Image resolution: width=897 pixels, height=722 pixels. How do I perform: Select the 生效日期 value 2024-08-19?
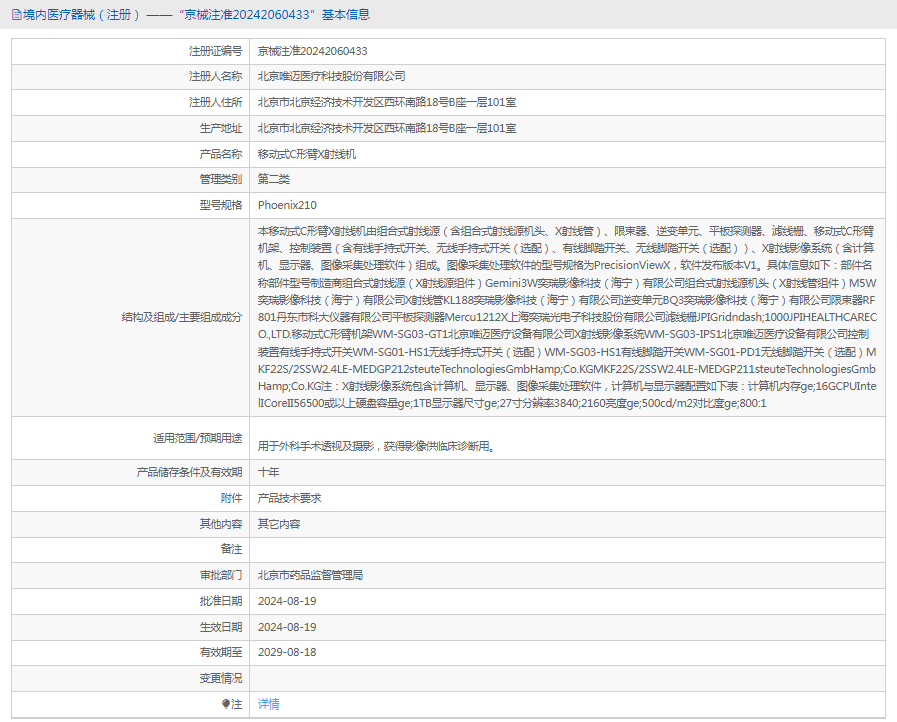(x=287, y=627)
